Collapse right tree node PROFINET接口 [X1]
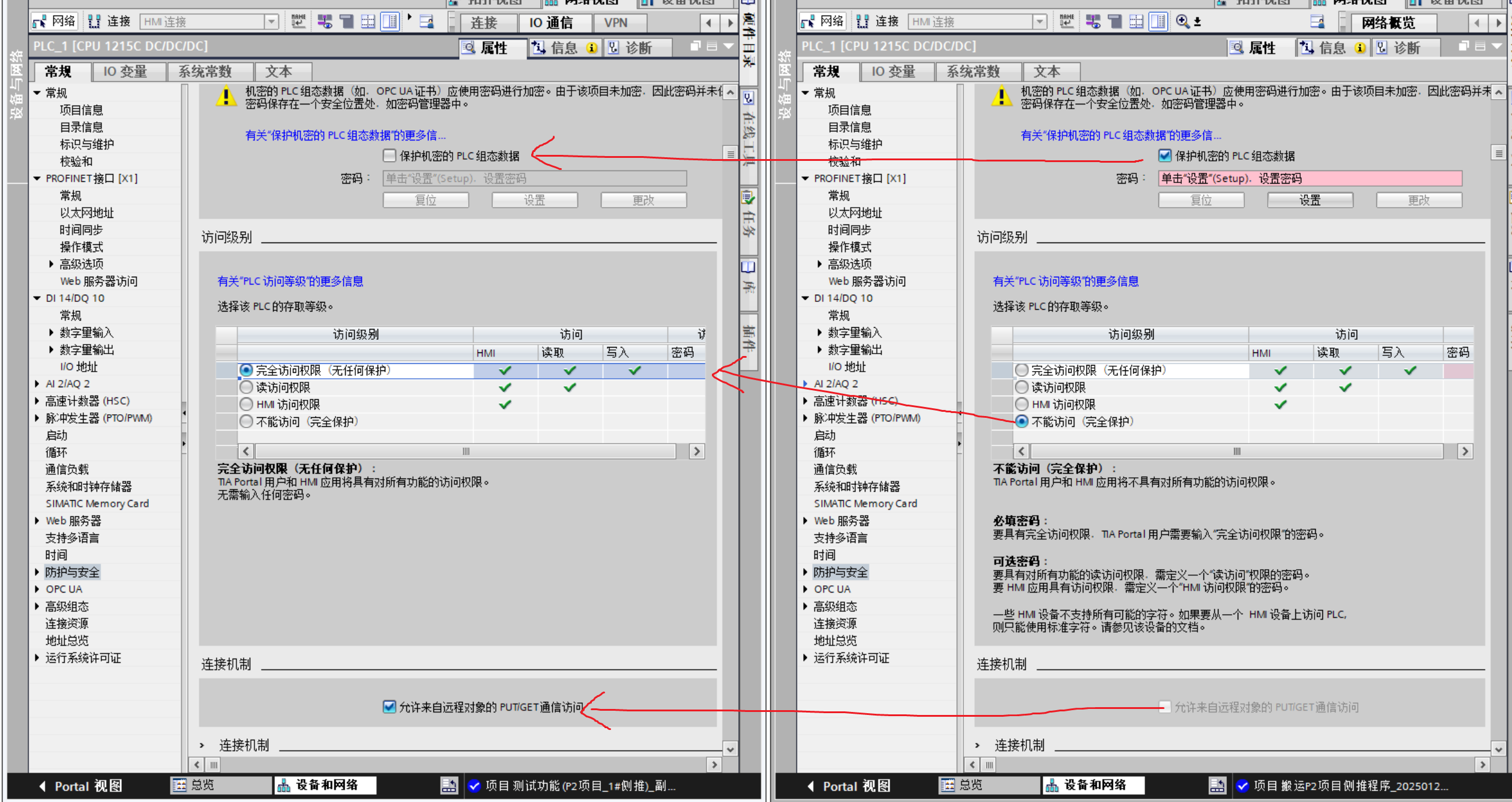This screenshot has width=1512, height=802. pos(806,178)
